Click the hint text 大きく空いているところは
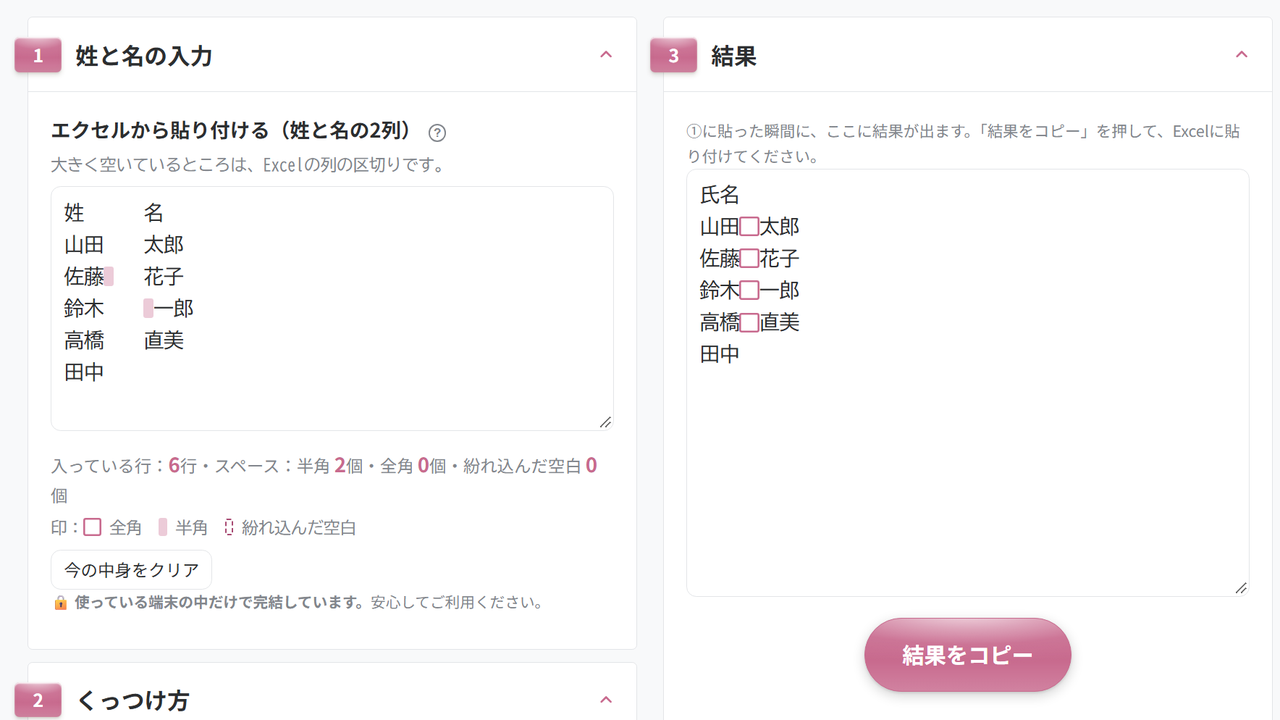Screen dimensions: 1280x720 point(248,165)
